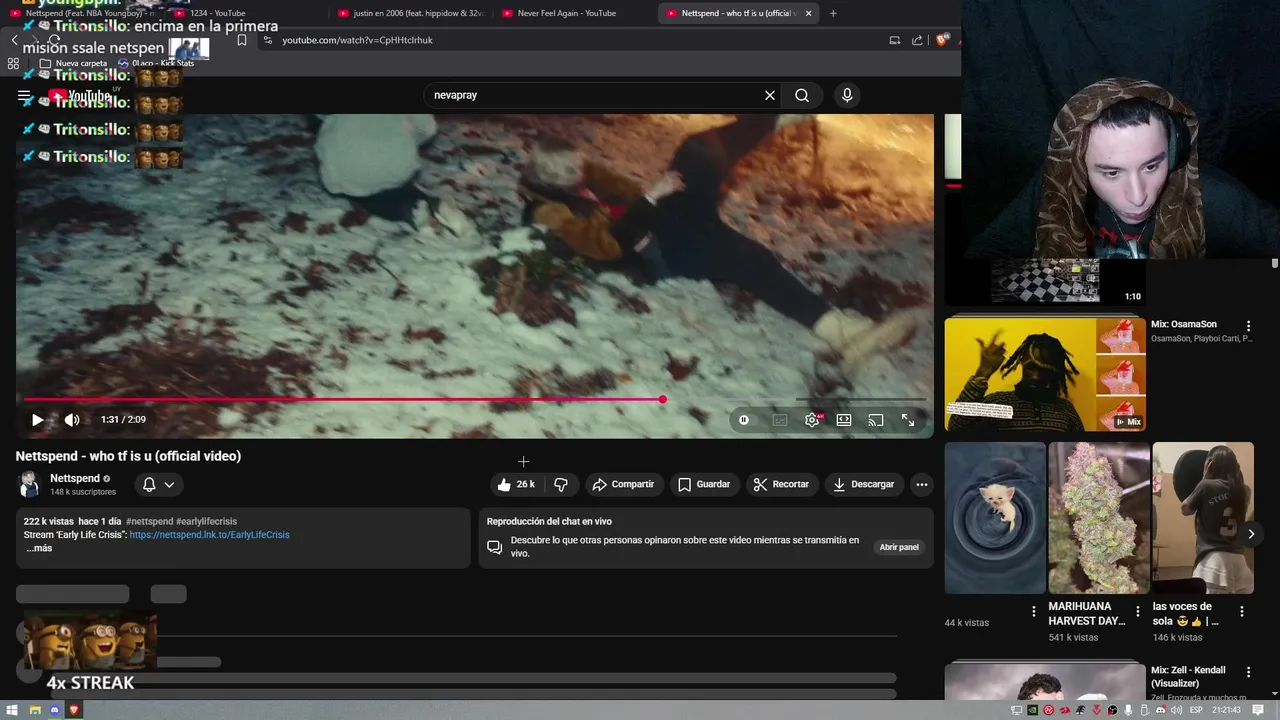Image resolution: width=1280 pixels, height=720 pixels.
Task: Open the las voces de sola short
Action: point(1203,518)
